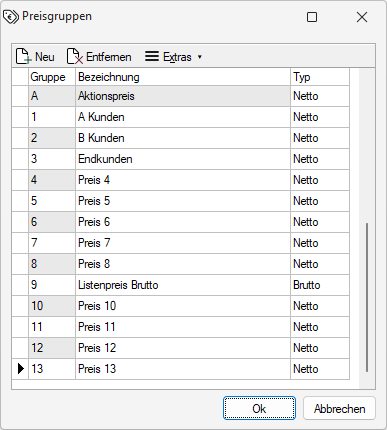Image resolution: width=387 pixels, height=430 pixels.
Task: Click the Preis 10 description cell
Action: [x=183, y=306]
